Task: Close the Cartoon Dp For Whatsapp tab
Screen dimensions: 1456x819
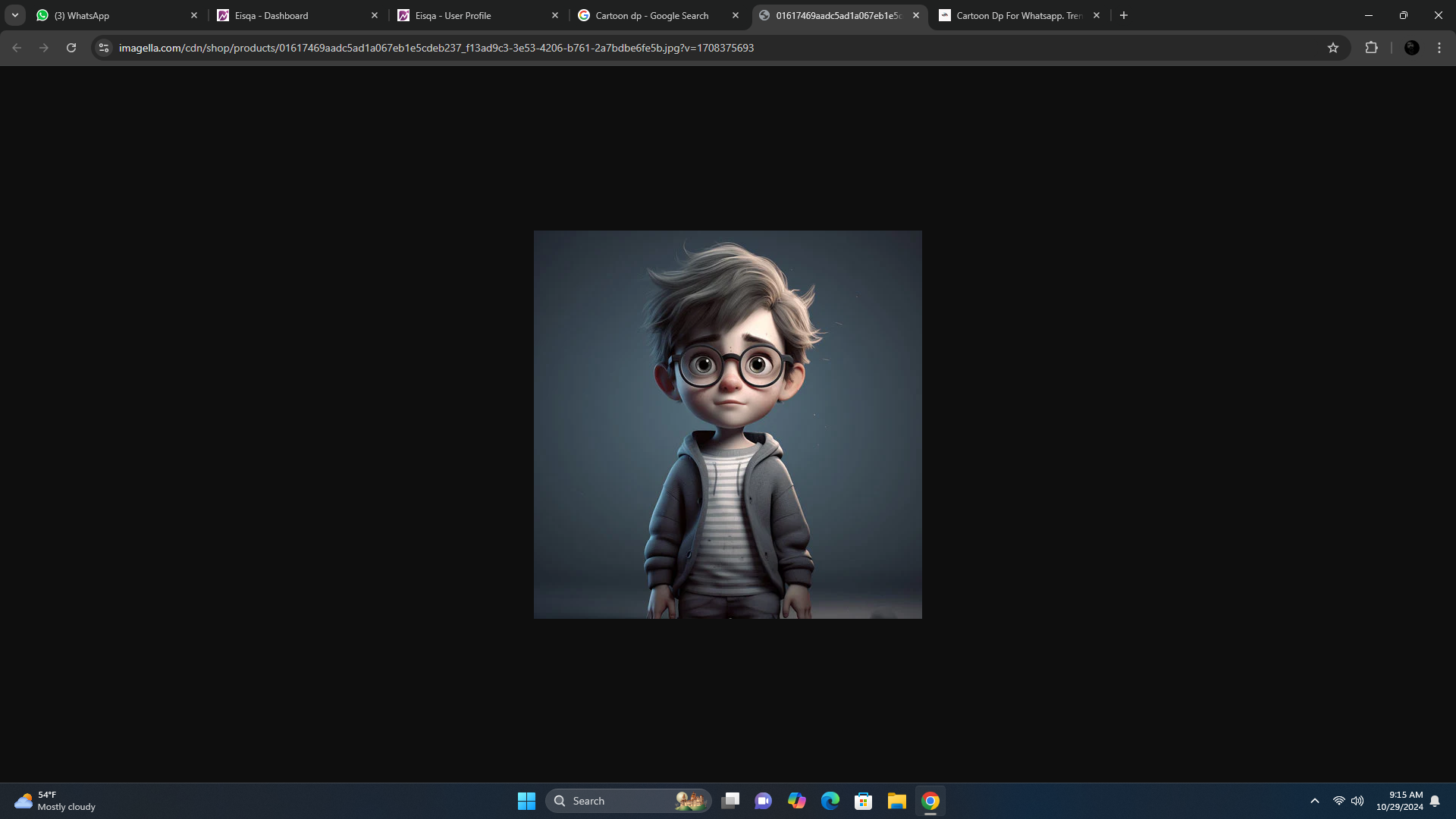Action: pyautogui.click(x=1097, y=15)
